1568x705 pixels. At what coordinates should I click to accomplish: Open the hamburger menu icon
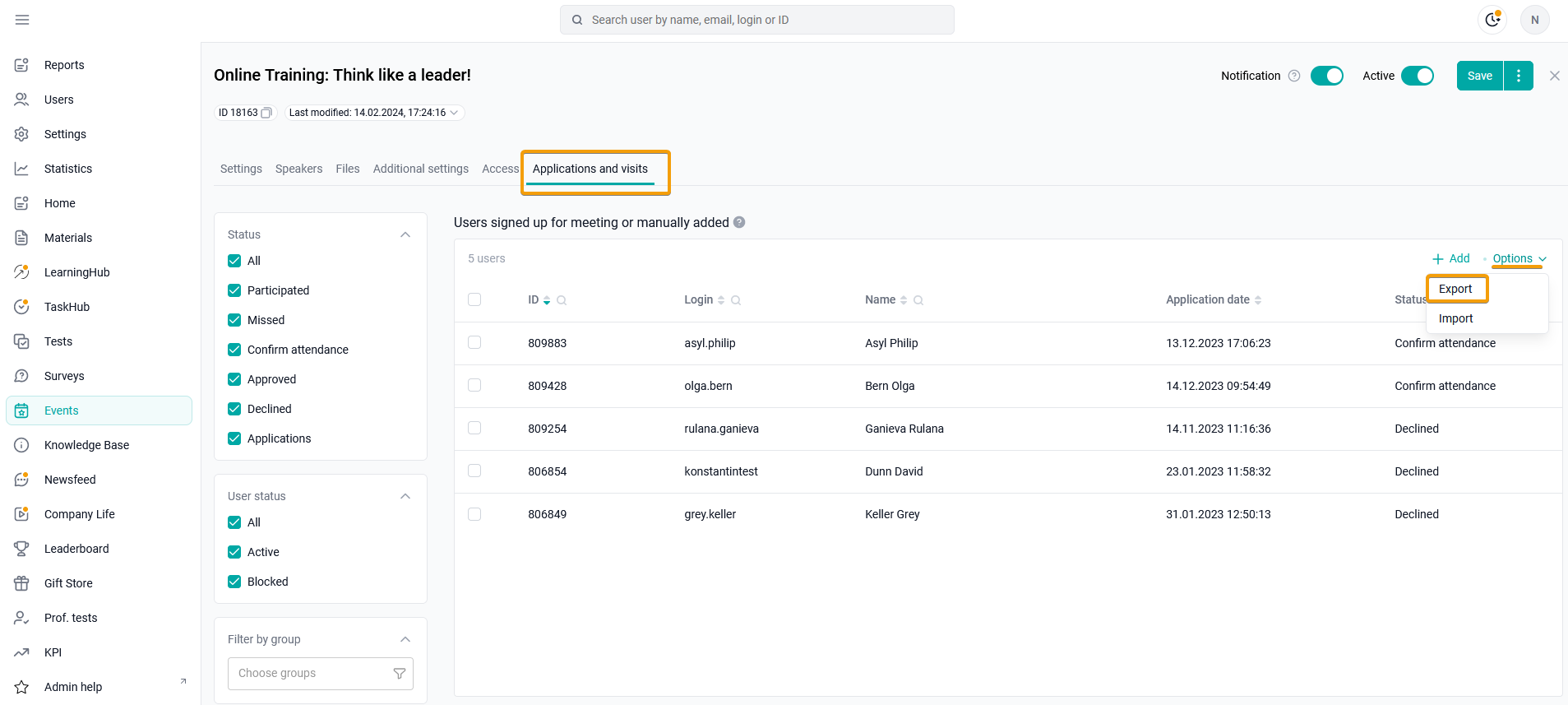(22, 20)
